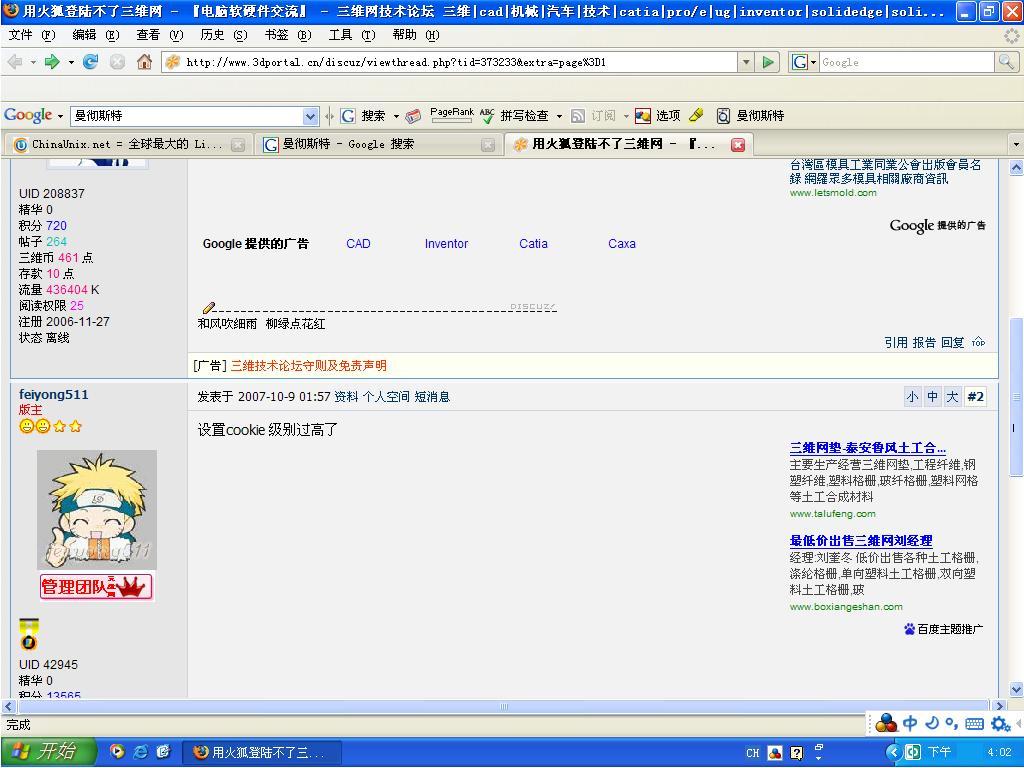
Task: Click in the address bar URL field
Action: click(x=451, y=62)
